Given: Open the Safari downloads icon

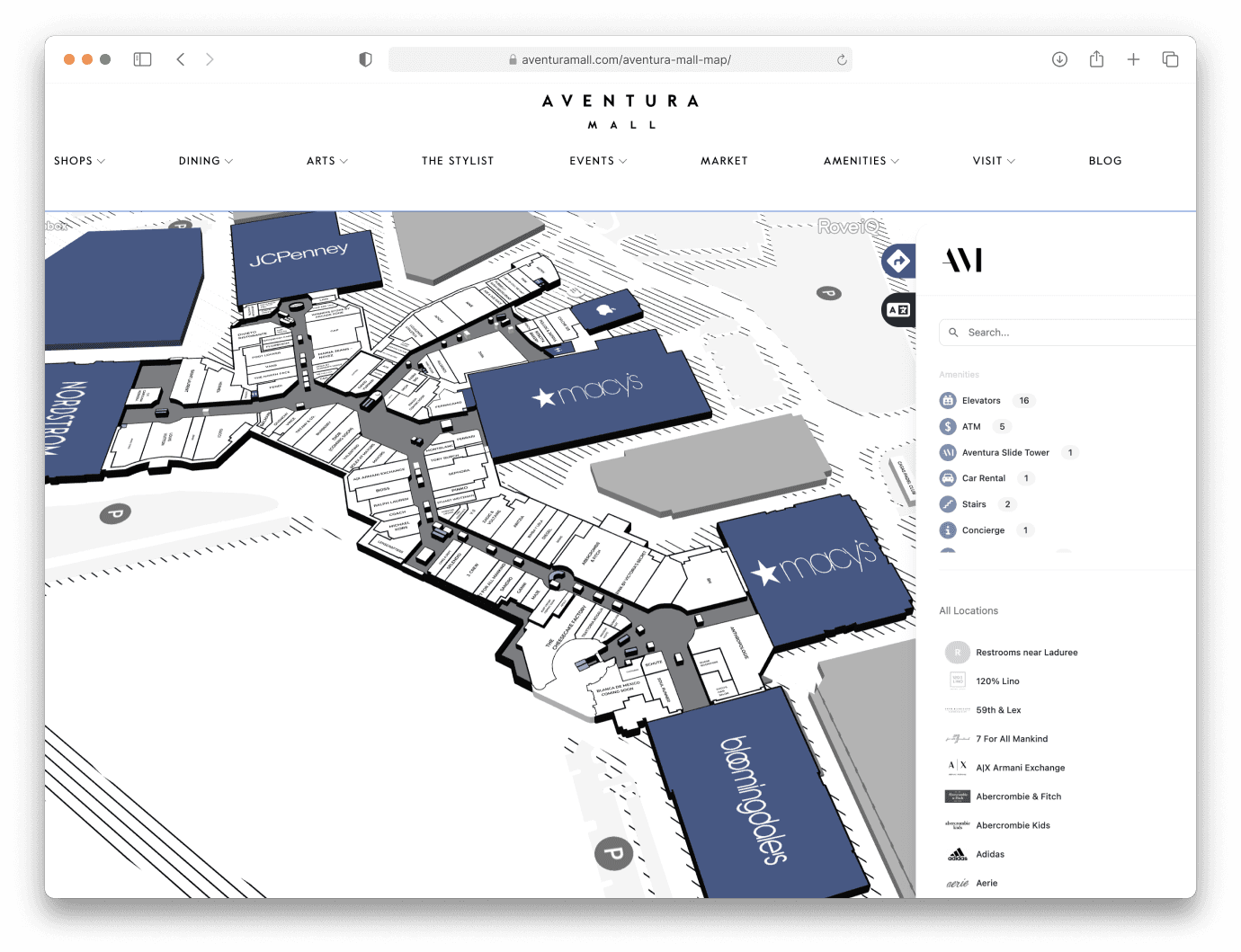Looking at the screenshot, I should pos(1059,59).
